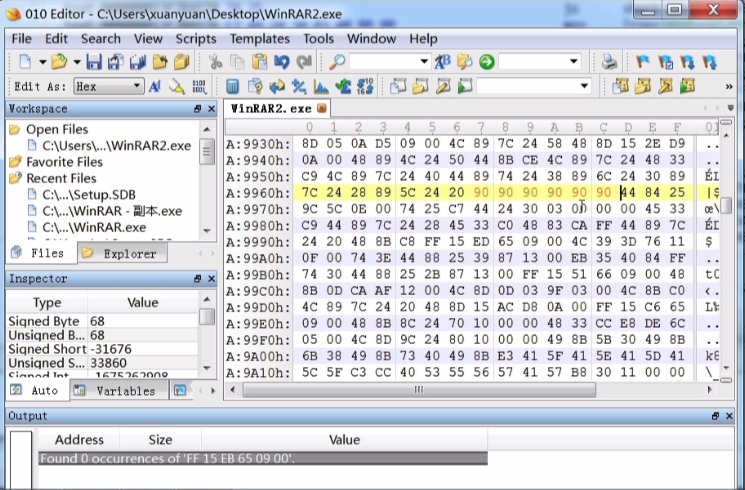
Task: Open the Tools menu
Action: tap(318, 38)
